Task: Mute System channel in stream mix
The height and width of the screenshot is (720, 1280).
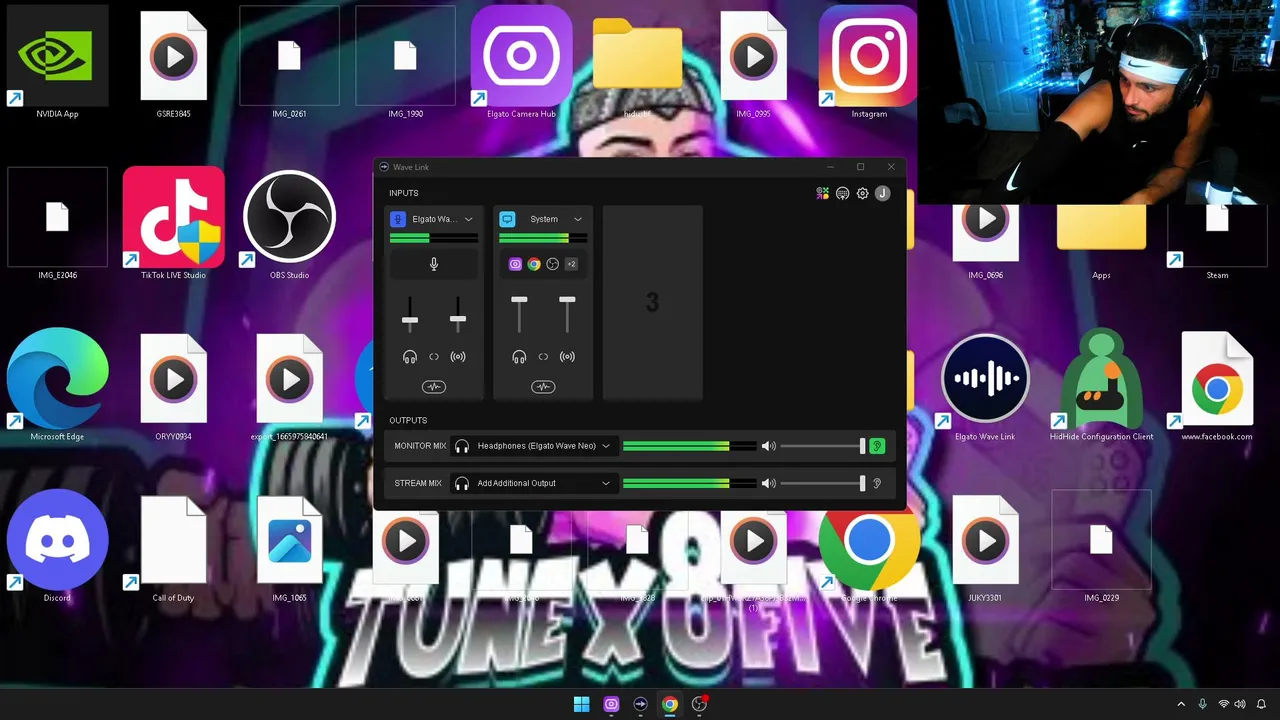Action: [x=567, y=357]
